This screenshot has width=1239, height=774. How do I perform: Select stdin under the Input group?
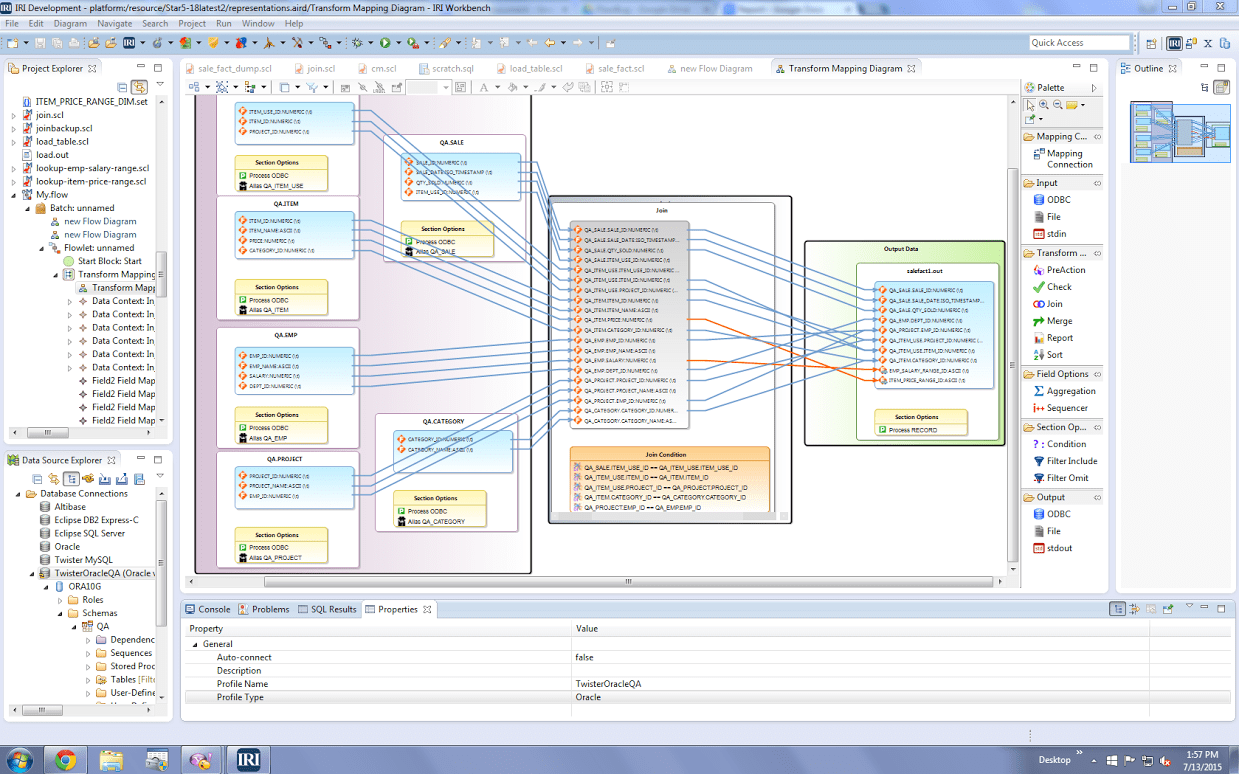click(x=1049, y=234)
